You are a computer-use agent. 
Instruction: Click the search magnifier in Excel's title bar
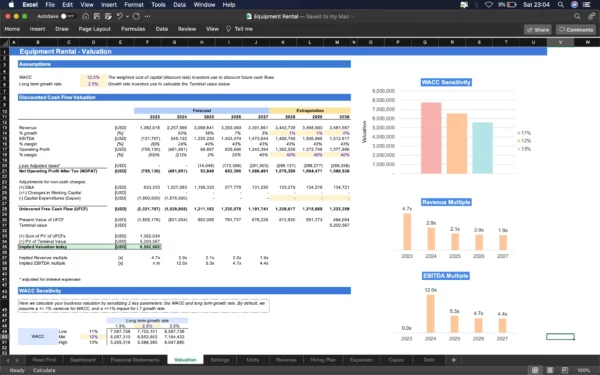click(577, 16)
